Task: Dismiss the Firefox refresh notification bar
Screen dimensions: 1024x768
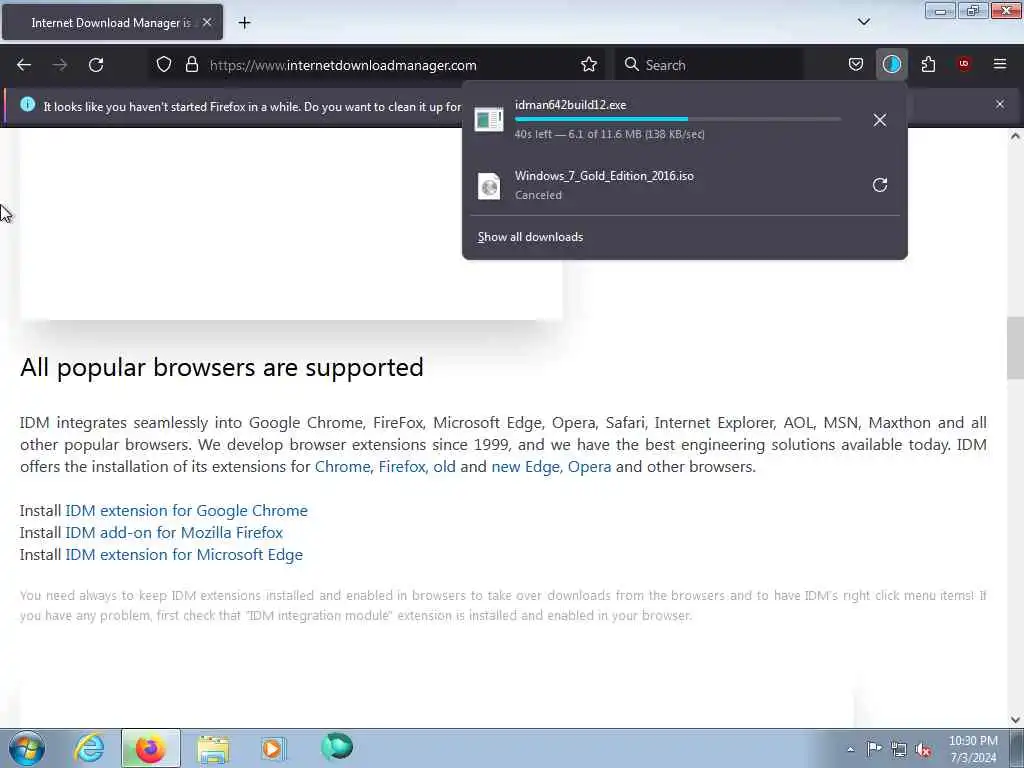Action: 1000,104
